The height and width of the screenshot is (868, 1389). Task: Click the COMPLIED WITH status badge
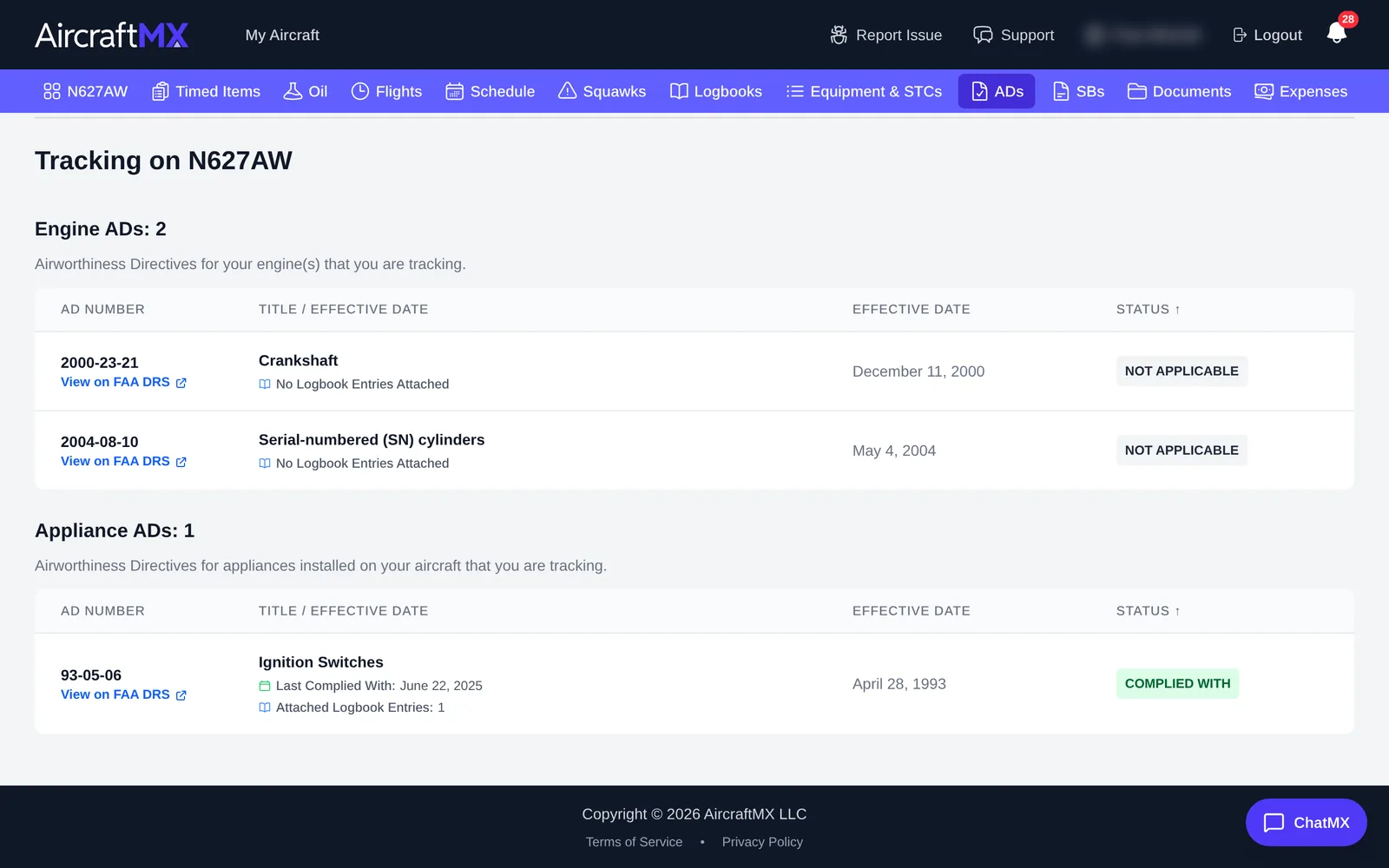point(1177,683)
